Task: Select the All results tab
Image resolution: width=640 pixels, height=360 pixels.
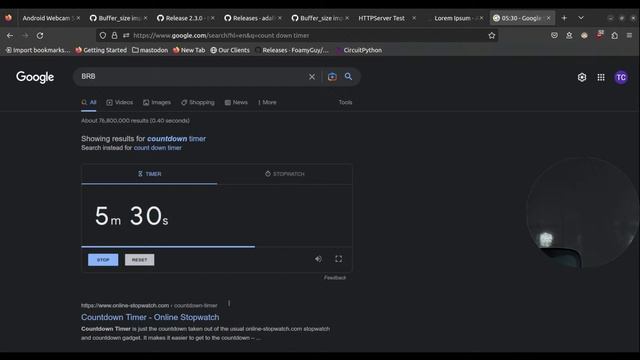Action: click(x=89, y=102)
